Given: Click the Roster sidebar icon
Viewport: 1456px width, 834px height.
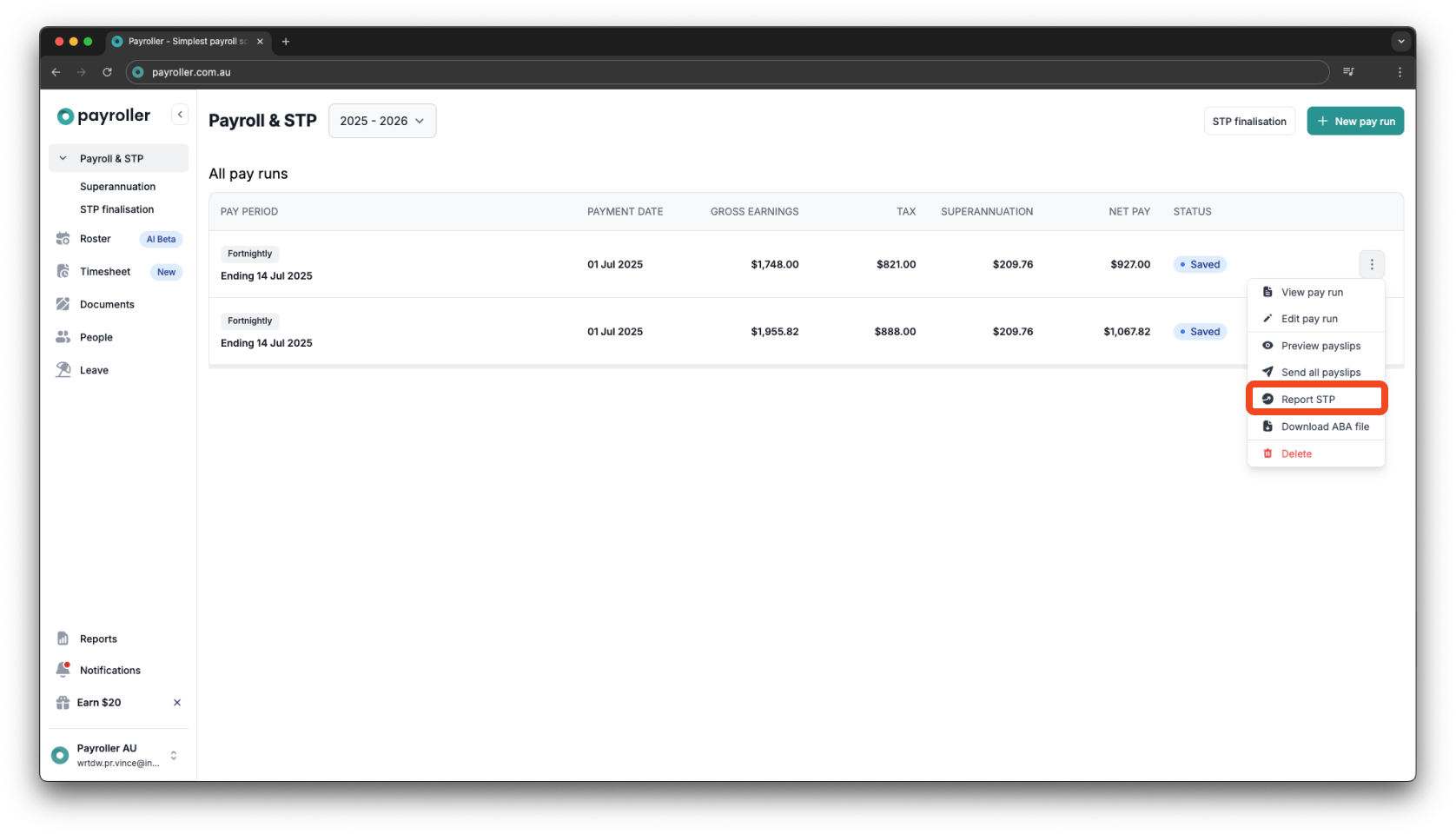Looking at the screenshot, I should [63, 239].
